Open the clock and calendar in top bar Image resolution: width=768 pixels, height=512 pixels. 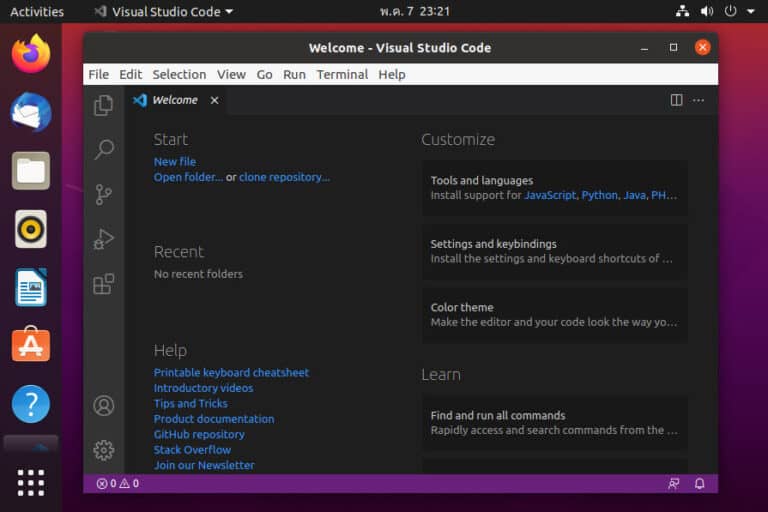415,12
